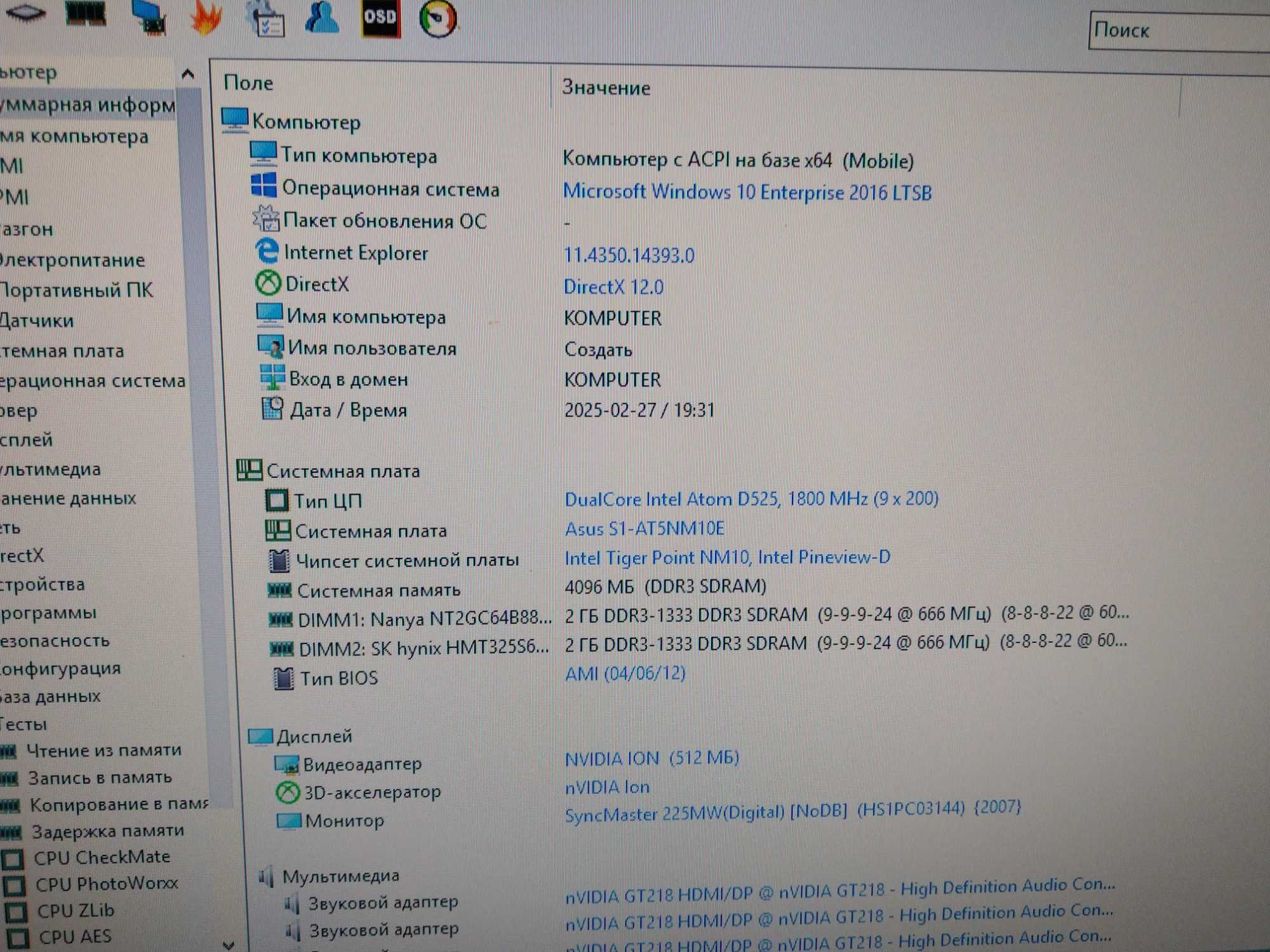
Task: Open the report checklist toolbar icon
Action: pyautogui.click(x=265, y=18)
